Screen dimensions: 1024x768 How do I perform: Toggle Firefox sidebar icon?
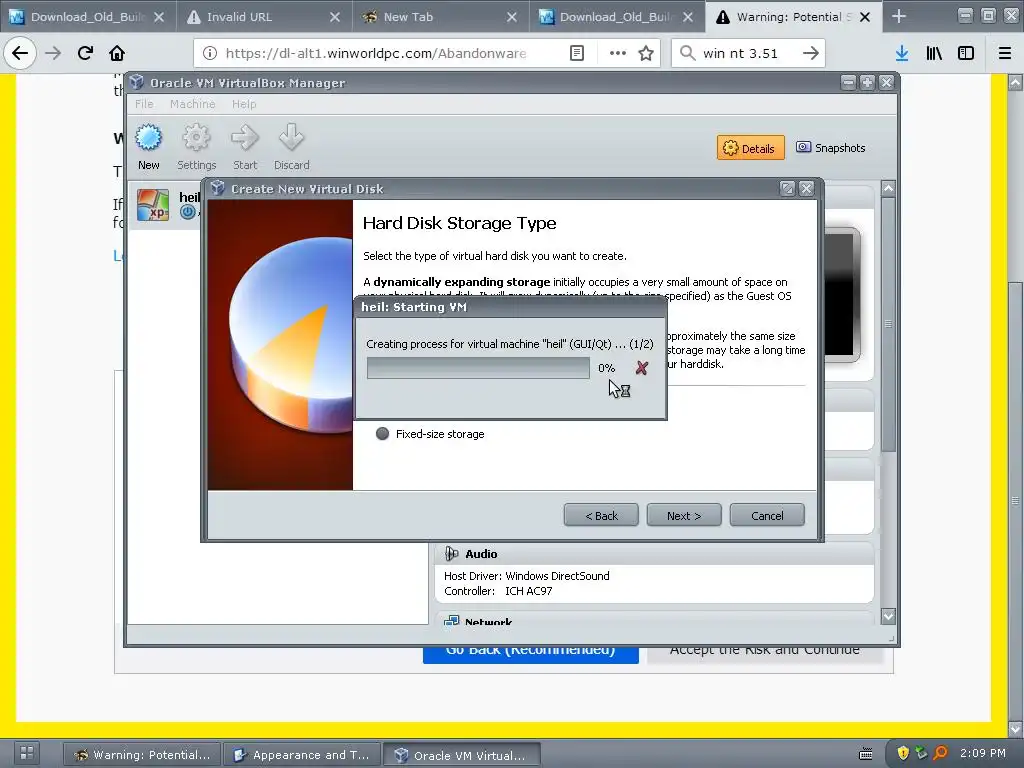point(966,53)
